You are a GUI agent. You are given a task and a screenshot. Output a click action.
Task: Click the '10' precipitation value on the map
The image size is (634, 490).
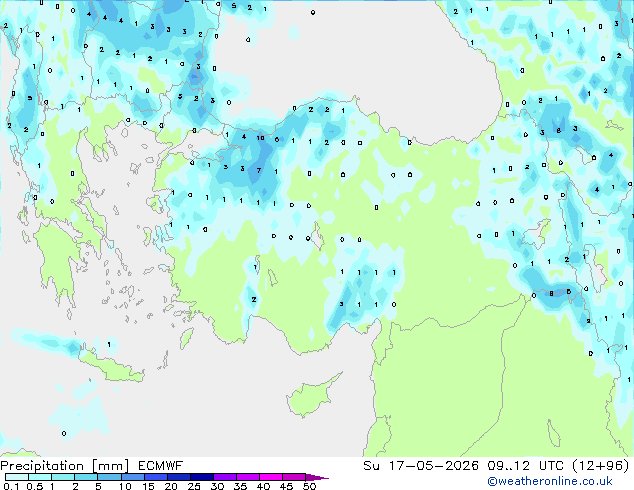pyautogui.click(x=260, y=138)
